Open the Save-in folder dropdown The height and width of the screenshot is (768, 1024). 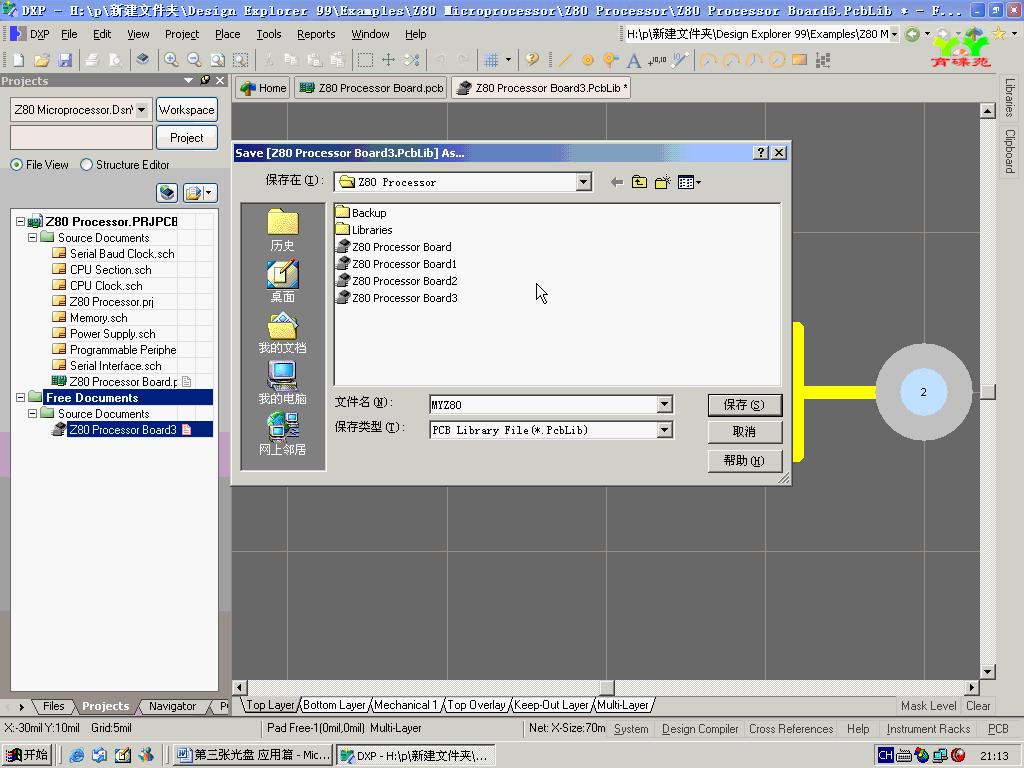click(584, 182)
